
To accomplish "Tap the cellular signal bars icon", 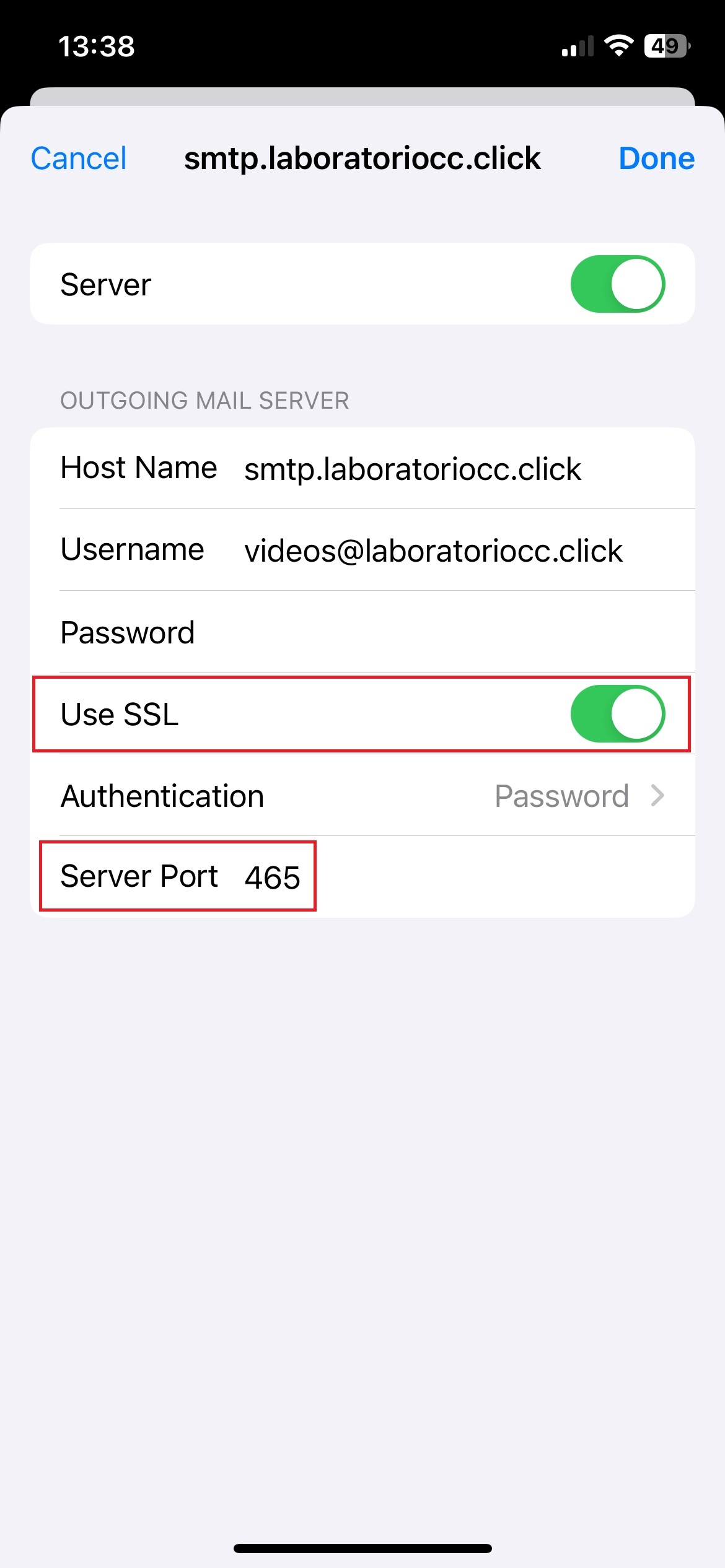I will (578, 46).
